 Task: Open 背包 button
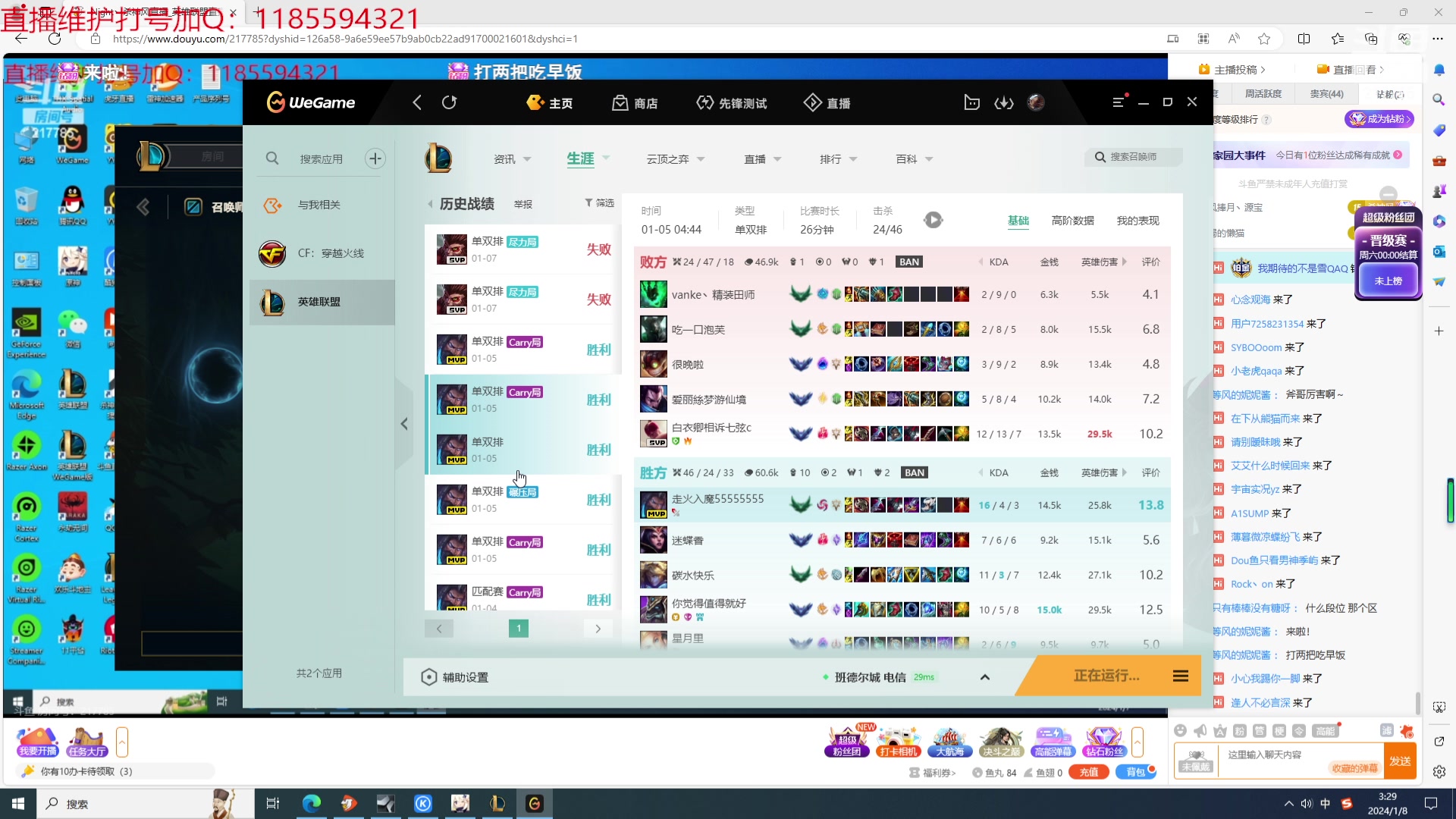(x=1135, y=772)
